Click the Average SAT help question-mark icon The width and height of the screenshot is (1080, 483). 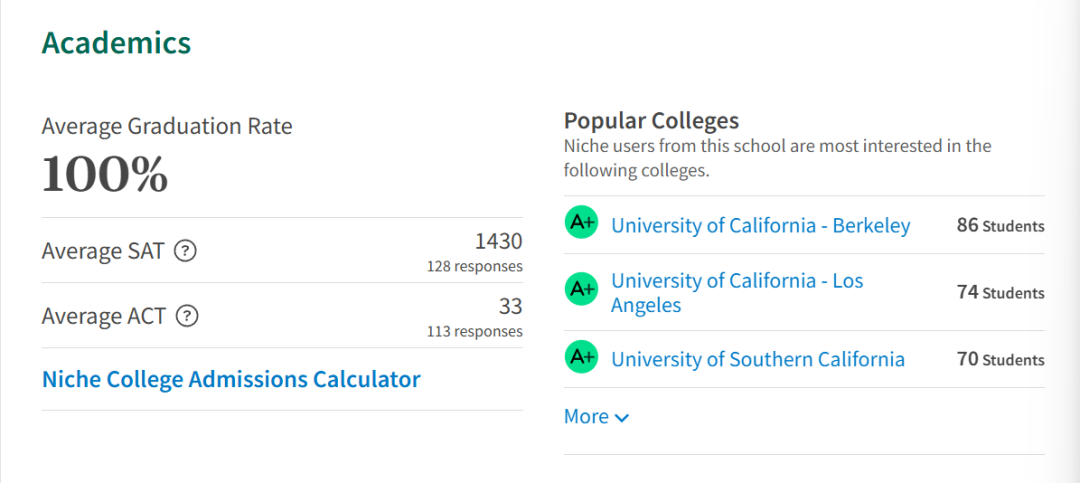(x=185, y=251)
